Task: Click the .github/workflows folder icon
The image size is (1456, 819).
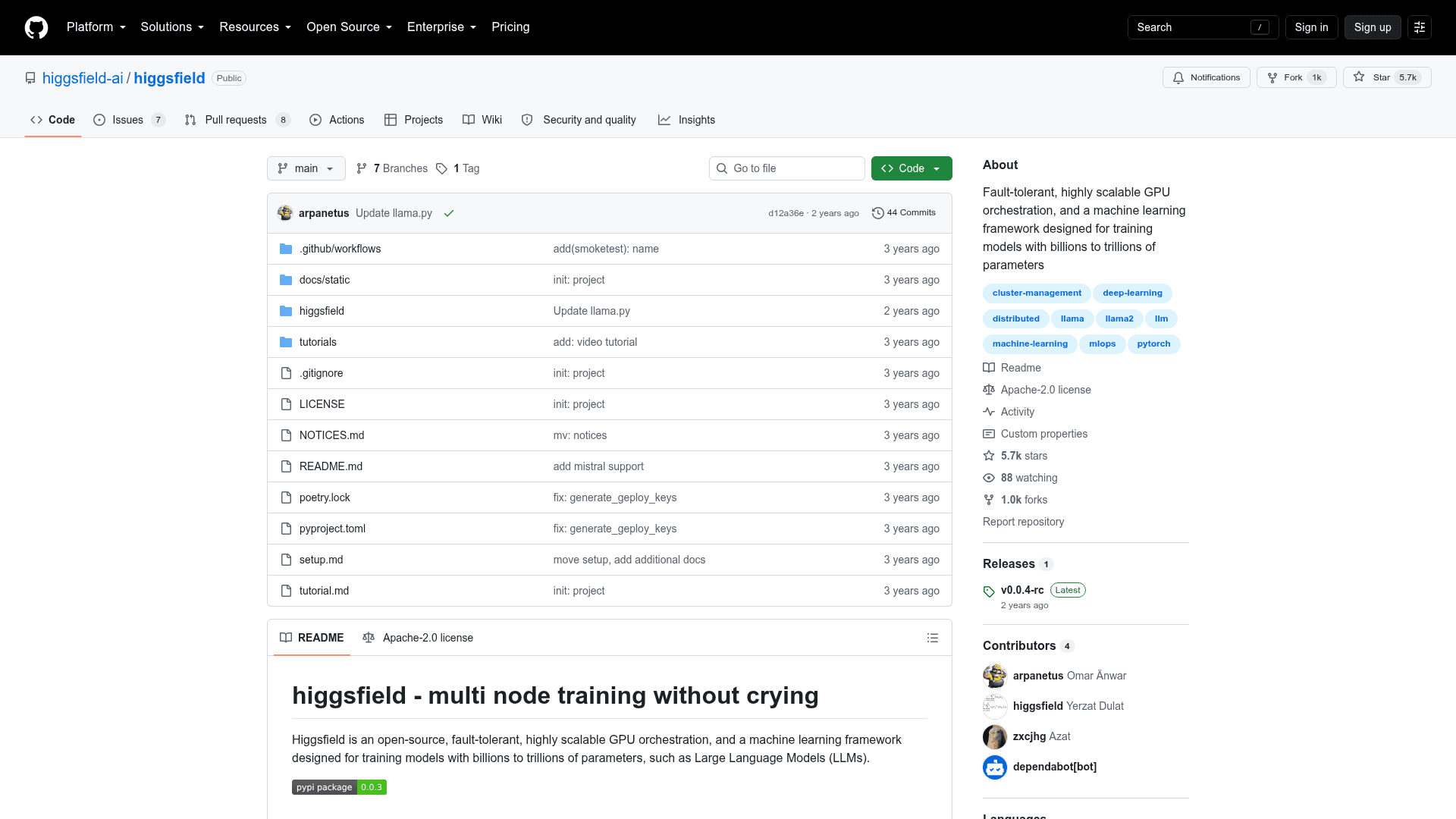Action: [x=286, y=249]
